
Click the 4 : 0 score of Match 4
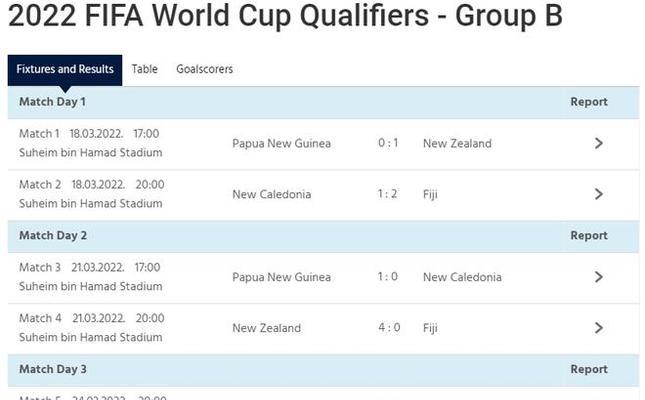[389, 328]
